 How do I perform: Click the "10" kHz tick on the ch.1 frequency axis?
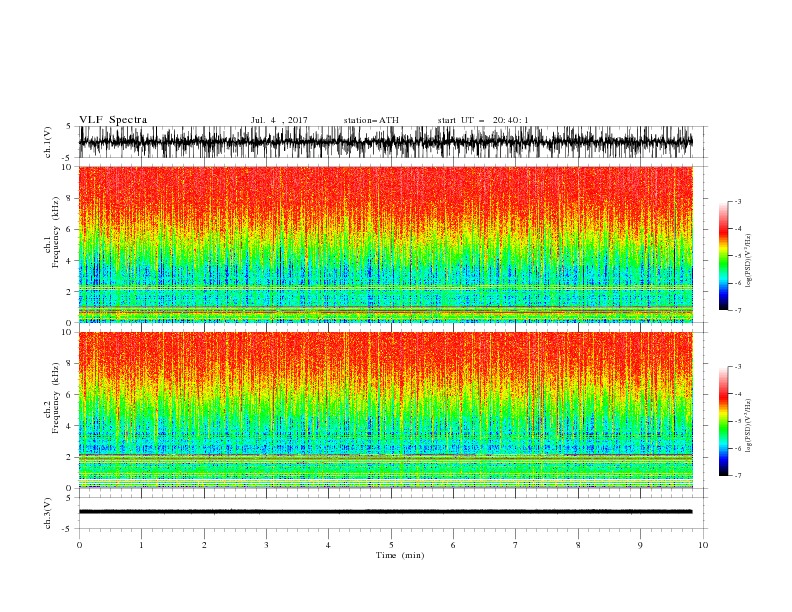pos(67,167)
